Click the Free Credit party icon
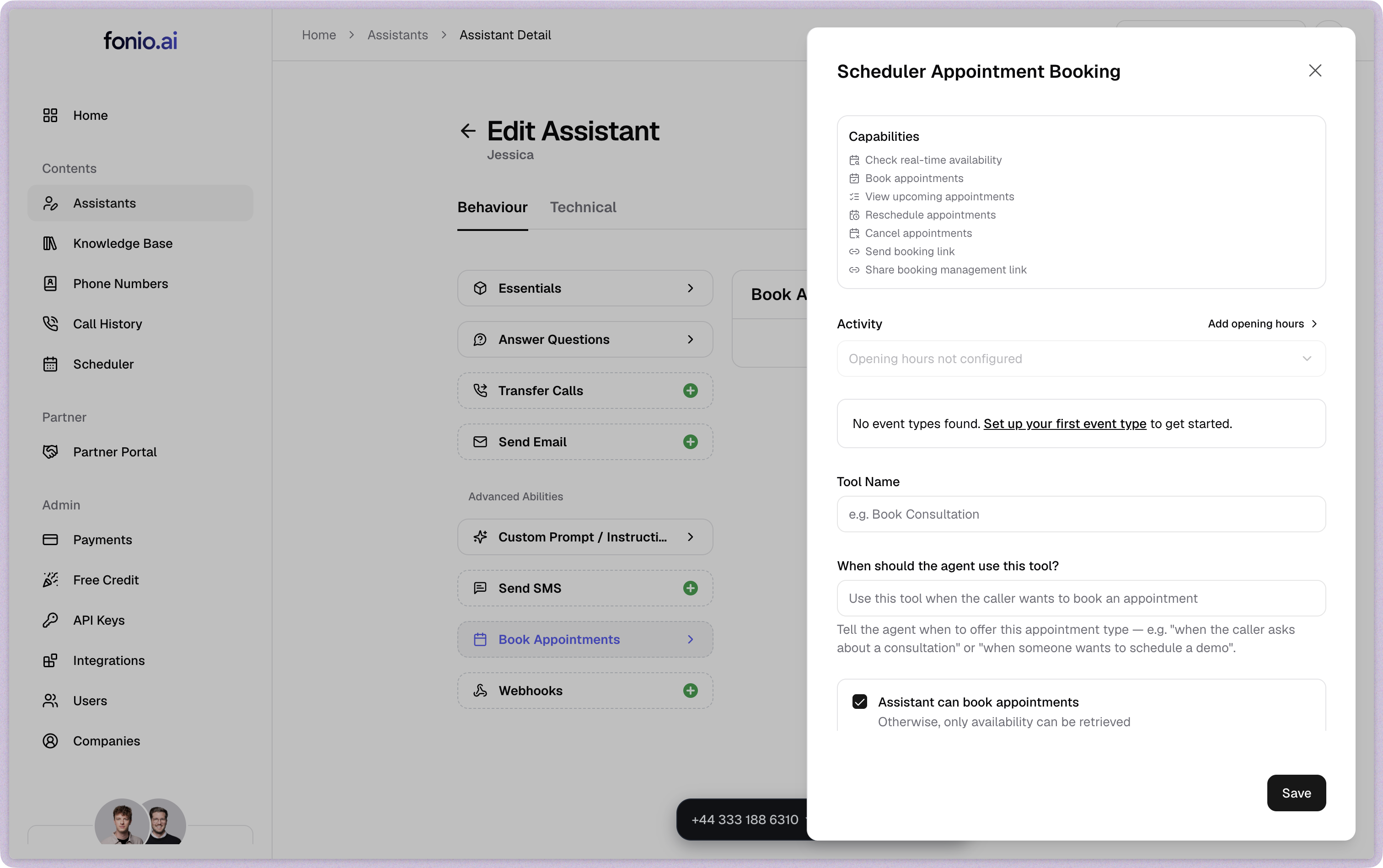 (50, 580)
